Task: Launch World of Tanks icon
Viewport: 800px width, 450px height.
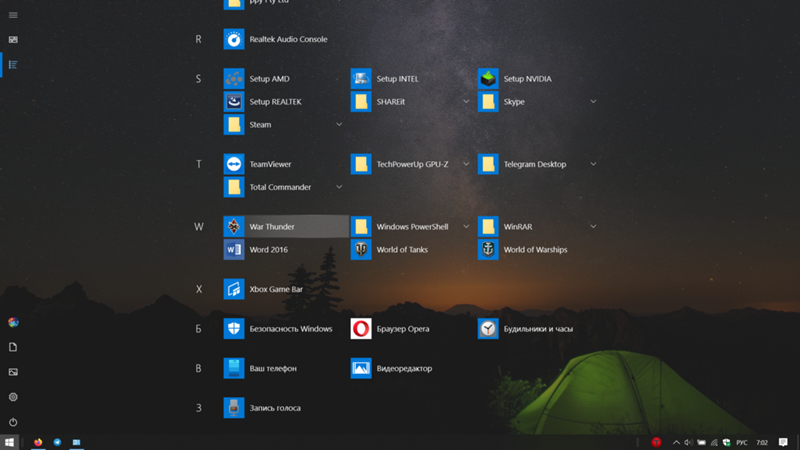Action: (361, 249)
